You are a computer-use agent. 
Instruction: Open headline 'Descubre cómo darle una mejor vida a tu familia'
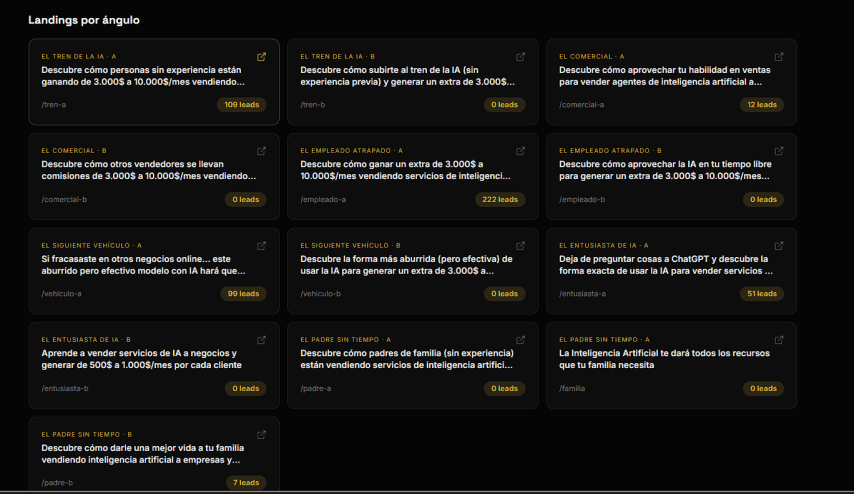(x=143, y=454)
